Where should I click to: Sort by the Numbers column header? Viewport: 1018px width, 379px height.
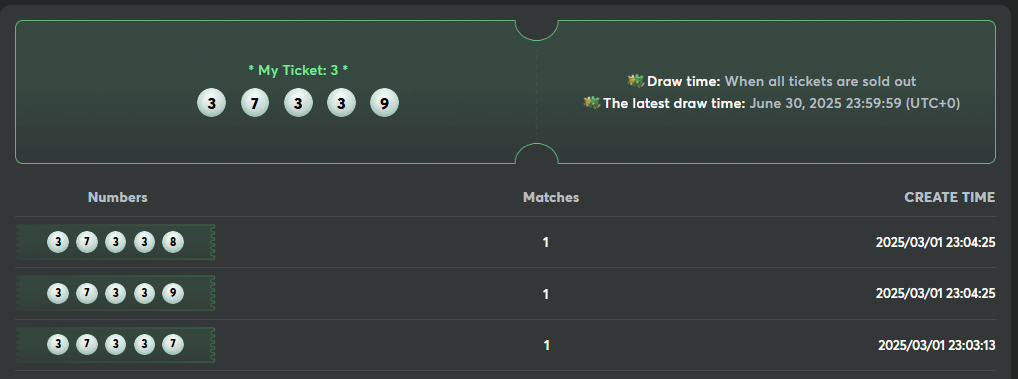point(118,197)
